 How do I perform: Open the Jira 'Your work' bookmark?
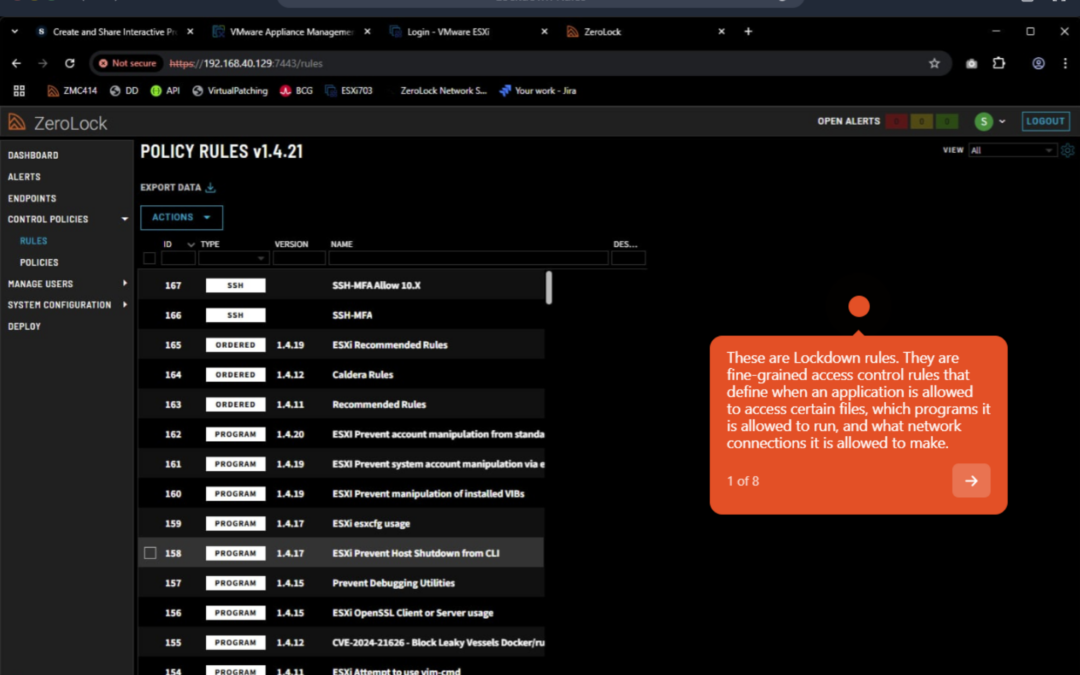[x=537, y=91]
